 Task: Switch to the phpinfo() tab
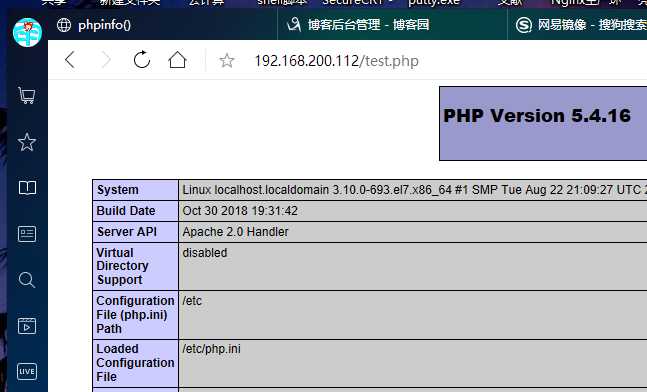coord(163,25)
